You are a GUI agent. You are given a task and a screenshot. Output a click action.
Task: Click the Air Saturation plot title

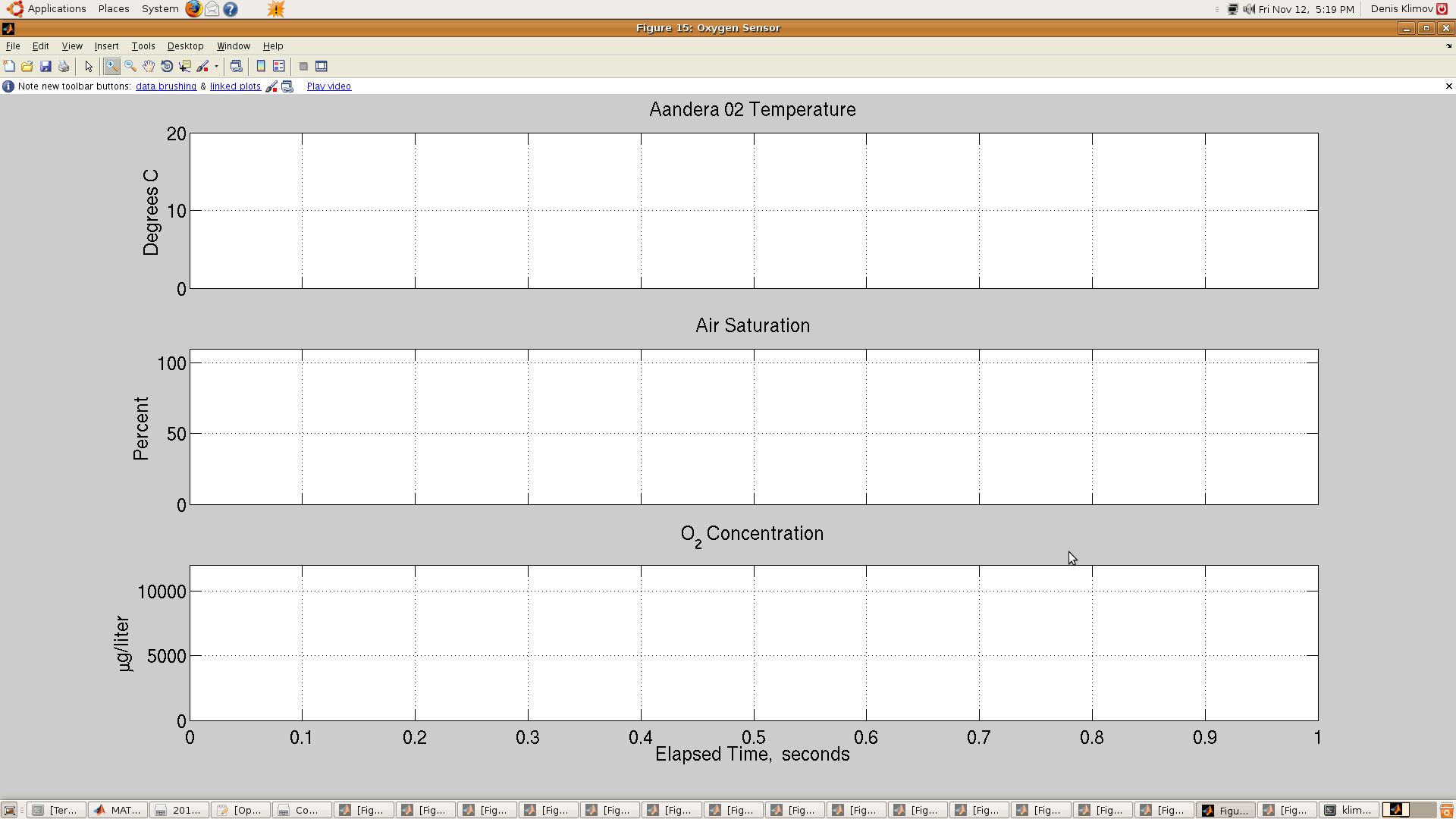point(752,325)
